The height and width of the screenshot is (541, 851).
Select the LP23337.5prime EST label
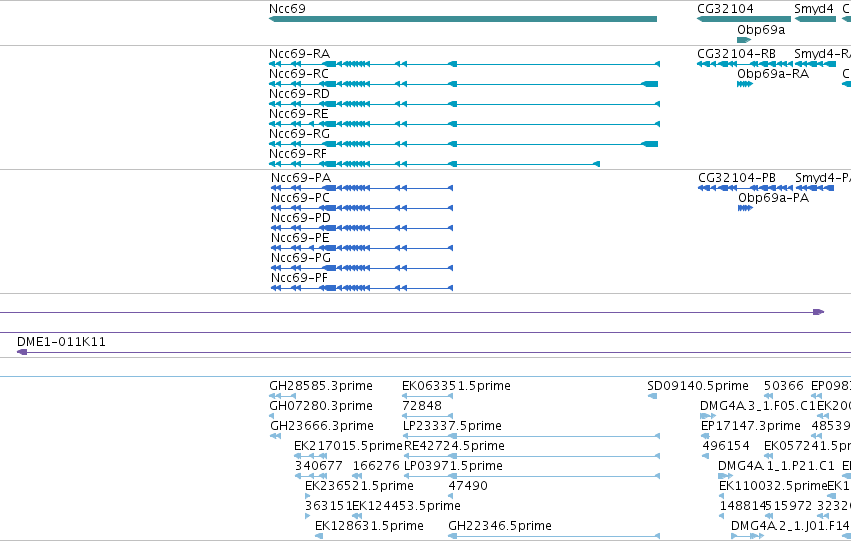[x=452, y=426]
